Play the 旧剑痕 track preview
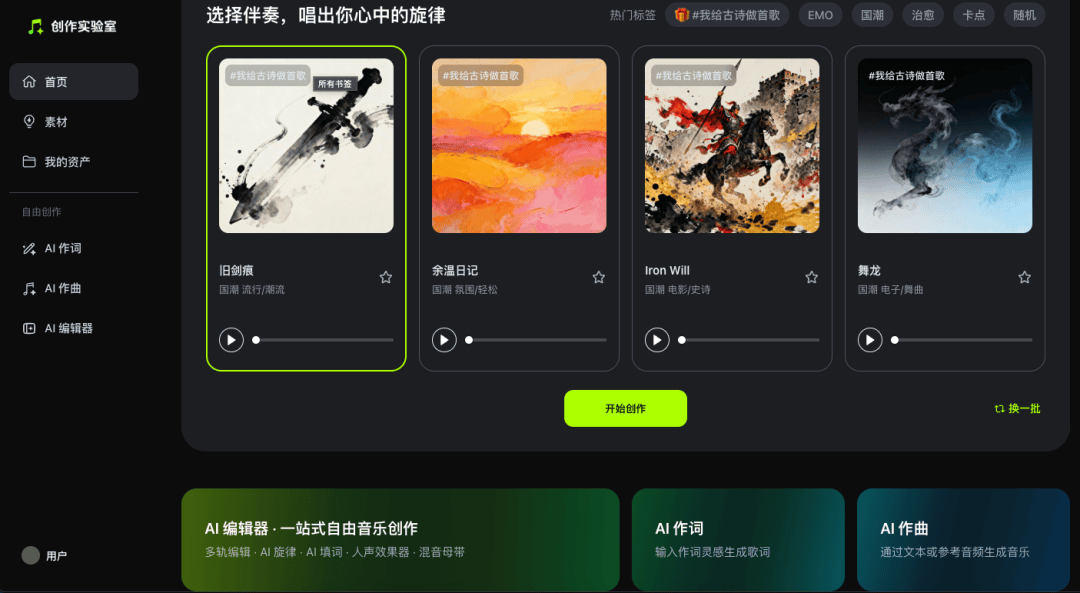 point(231,340)
